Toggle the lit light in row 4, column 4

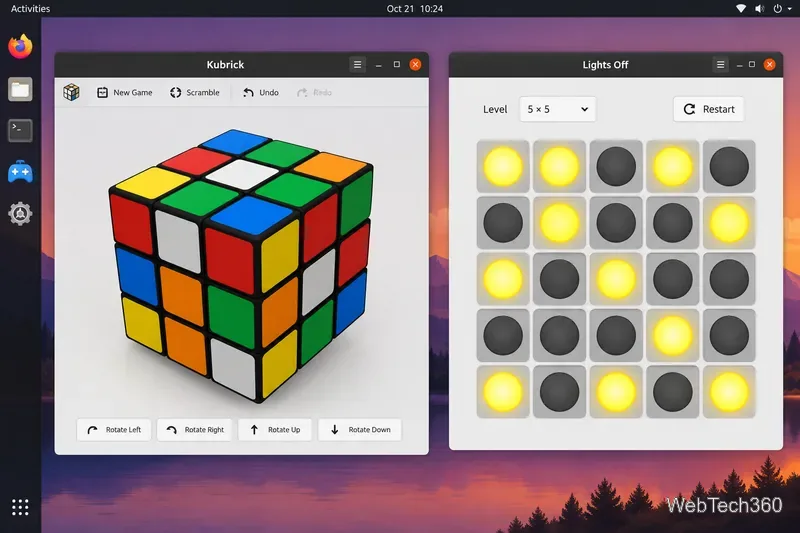point(672,336)
